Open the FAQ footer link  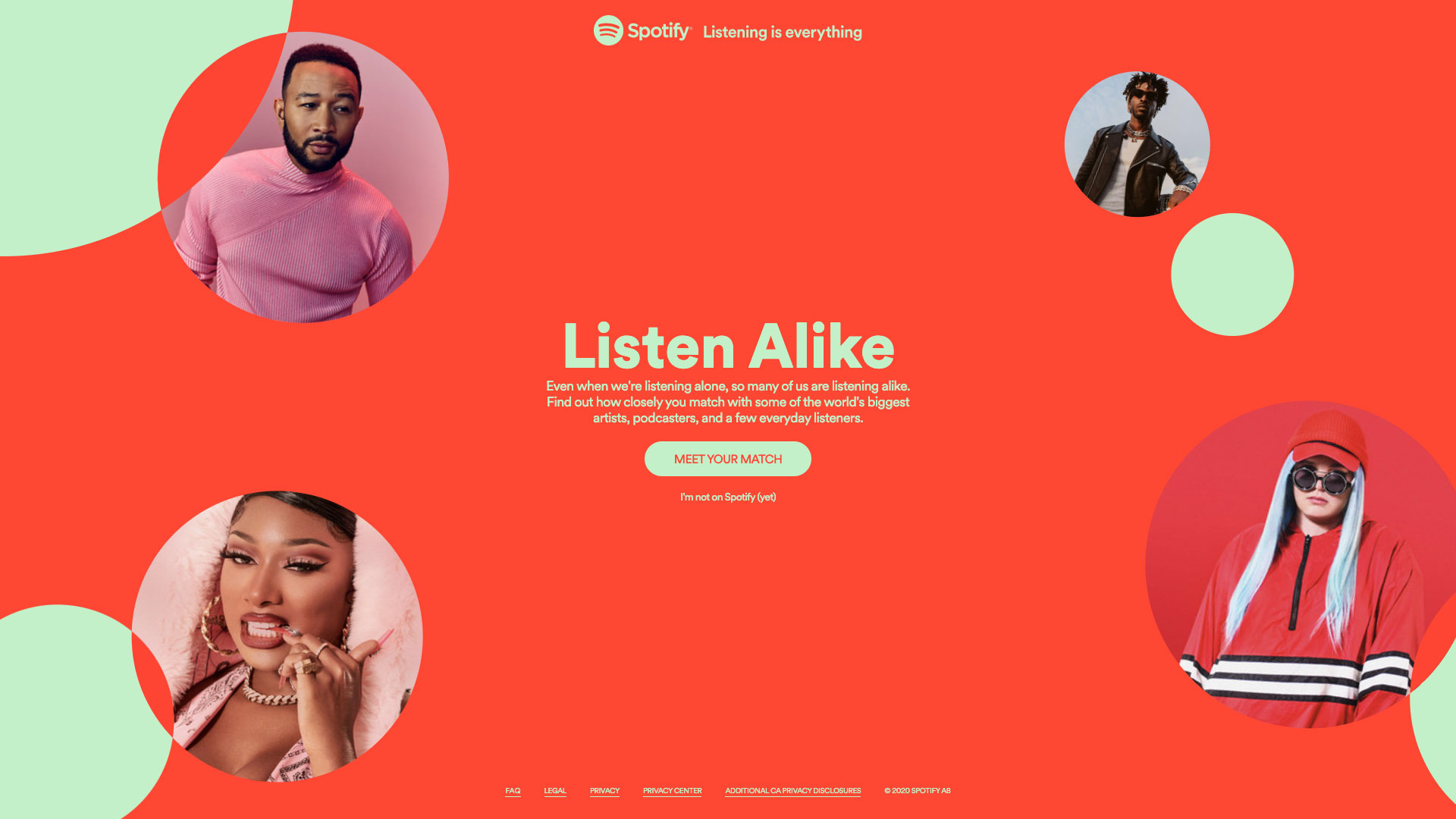513,790
